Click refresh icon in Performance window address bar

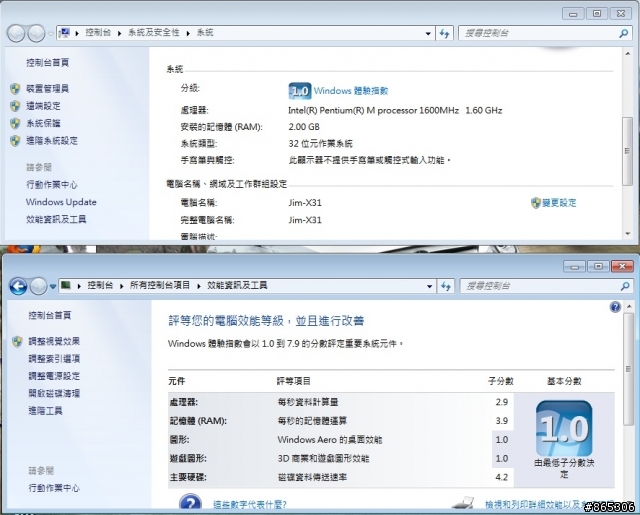[446, 286]
